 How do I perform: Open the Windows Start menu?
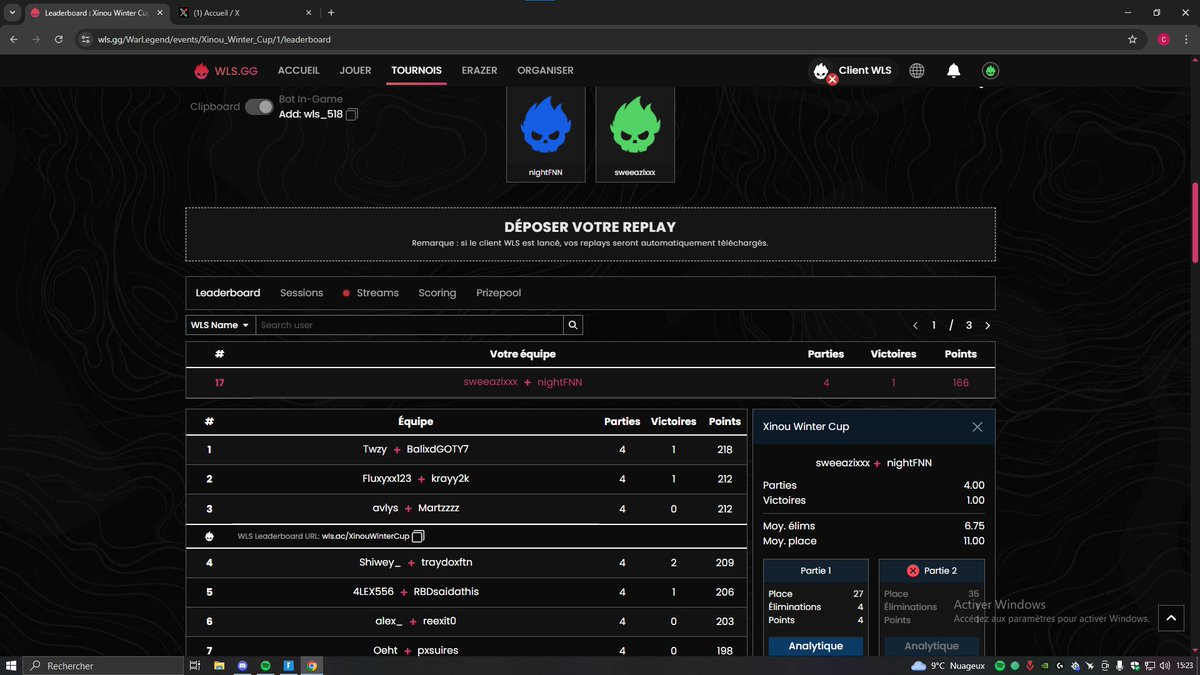12,665
